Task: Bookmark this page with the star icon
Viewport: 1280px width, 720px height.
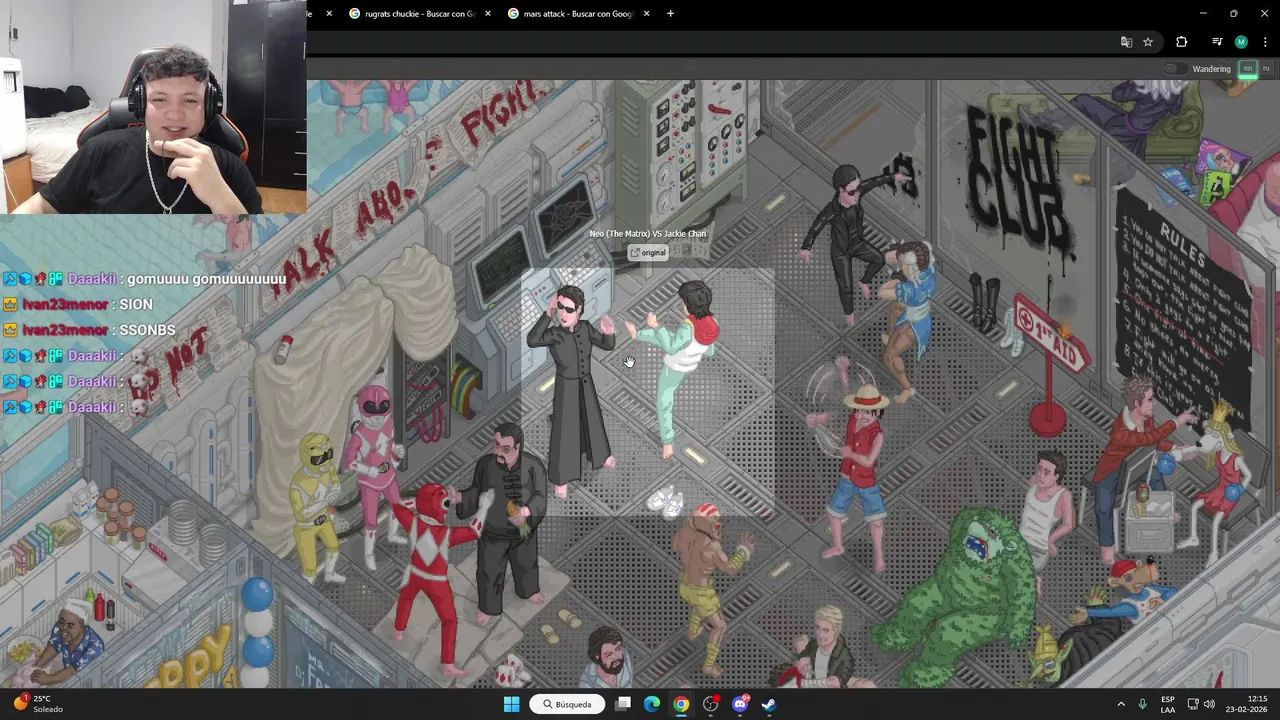Action: [1148, 42]
